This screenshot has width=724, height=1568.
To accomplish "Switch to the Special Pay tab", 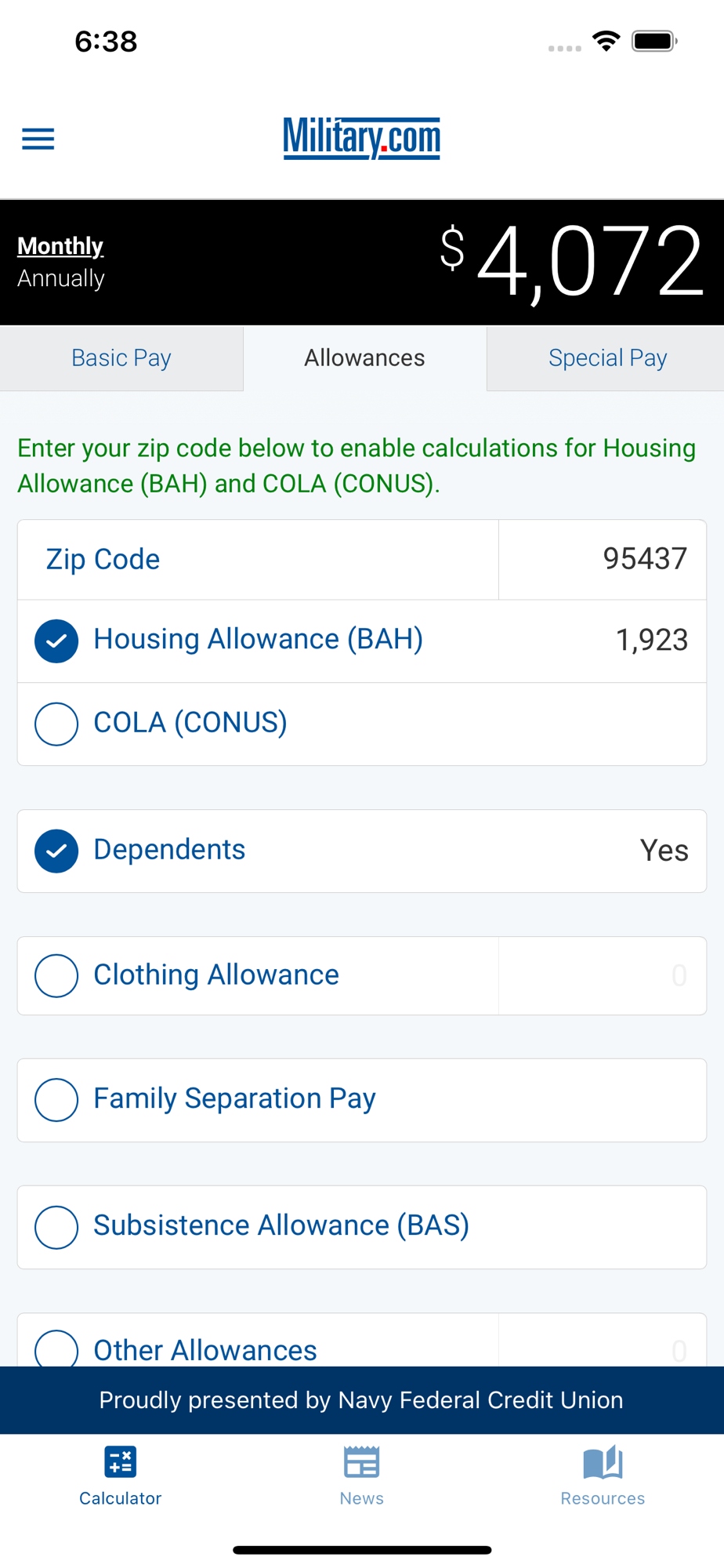I will [x=607, y=358].
